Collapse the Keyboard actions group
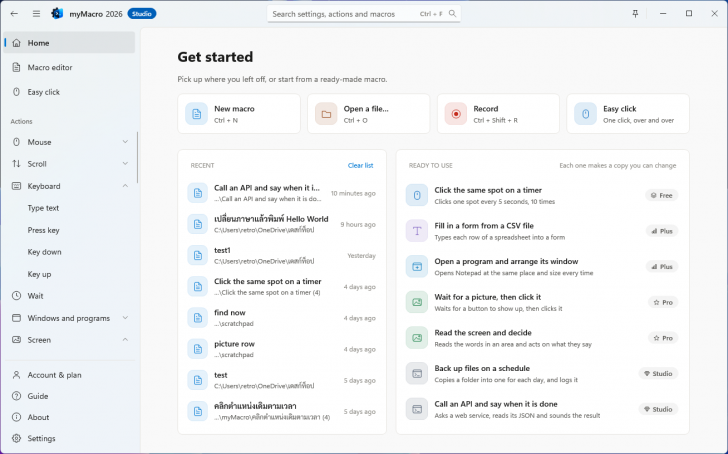 click(x=125, y=186)
